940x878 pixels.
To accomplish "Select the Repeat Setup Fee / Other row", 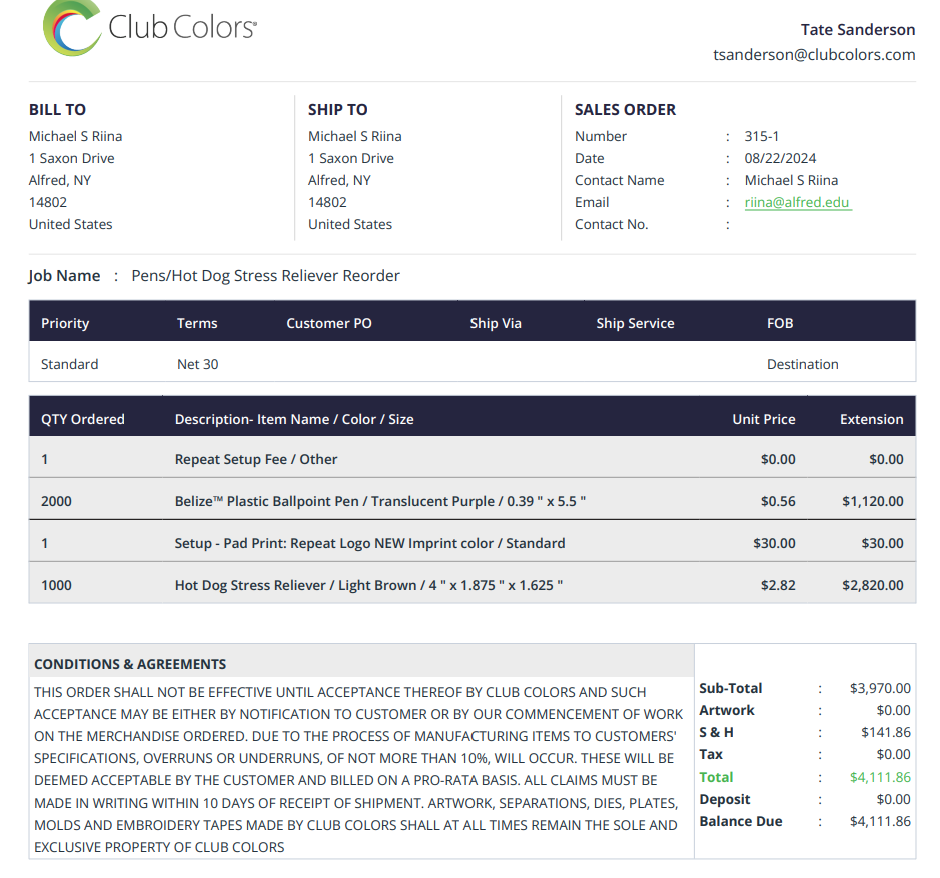I will [x=472, y=459].
